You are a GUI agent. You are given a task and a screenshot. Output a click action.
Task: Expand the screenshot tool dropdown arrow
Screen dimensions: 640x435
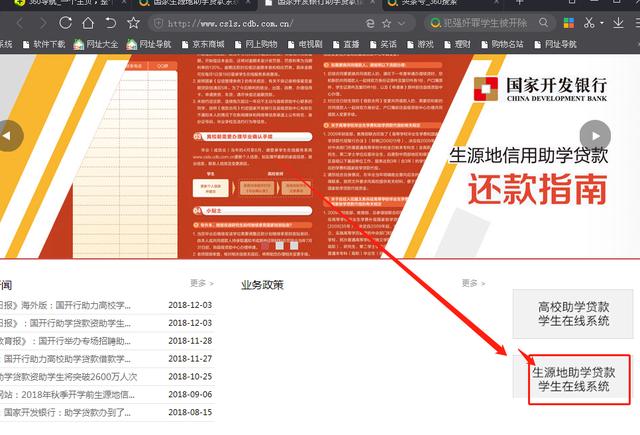[602, 23]
